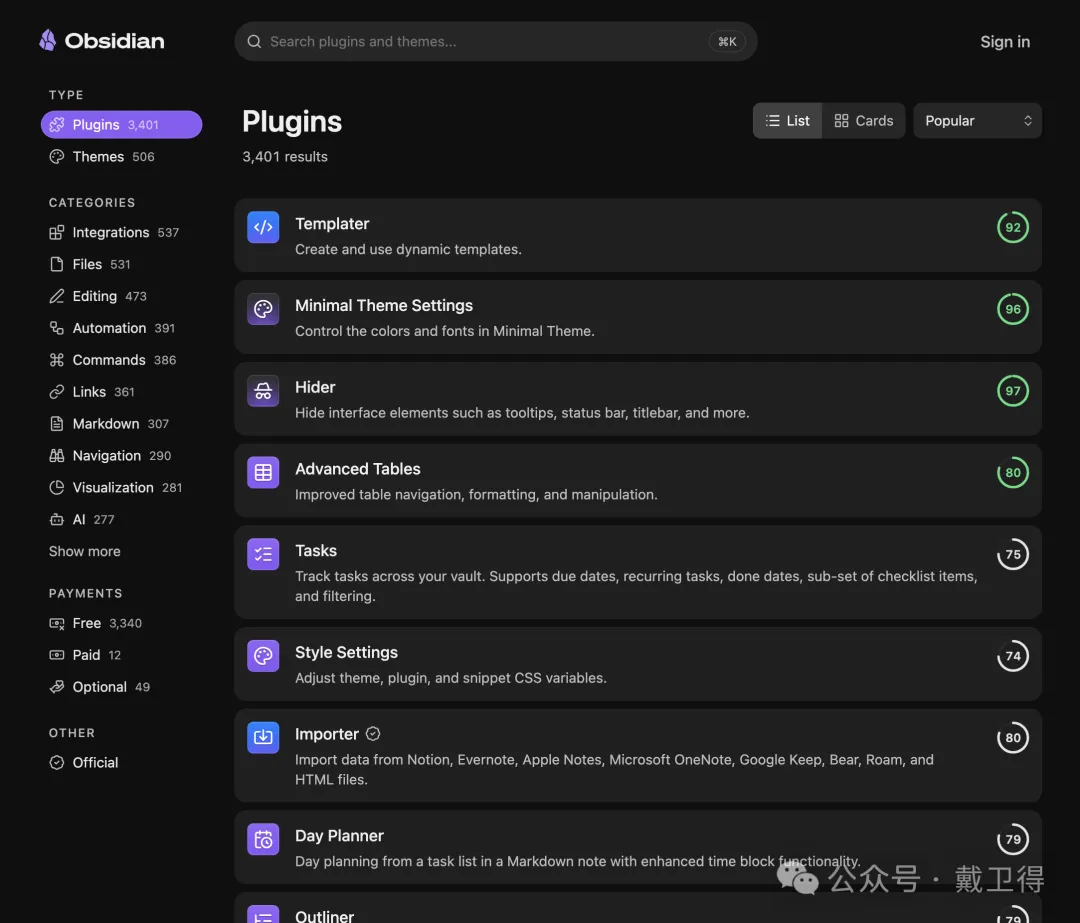The width and height of the screenshot is (1080, 923).
Task: Click the ⌘K shortcut badge
Action: coord(727,41)
